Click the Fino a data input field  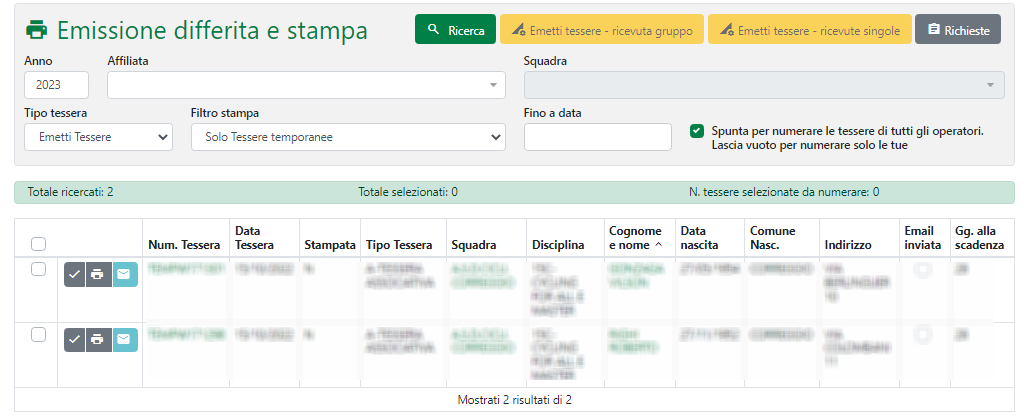coord(597,137)
